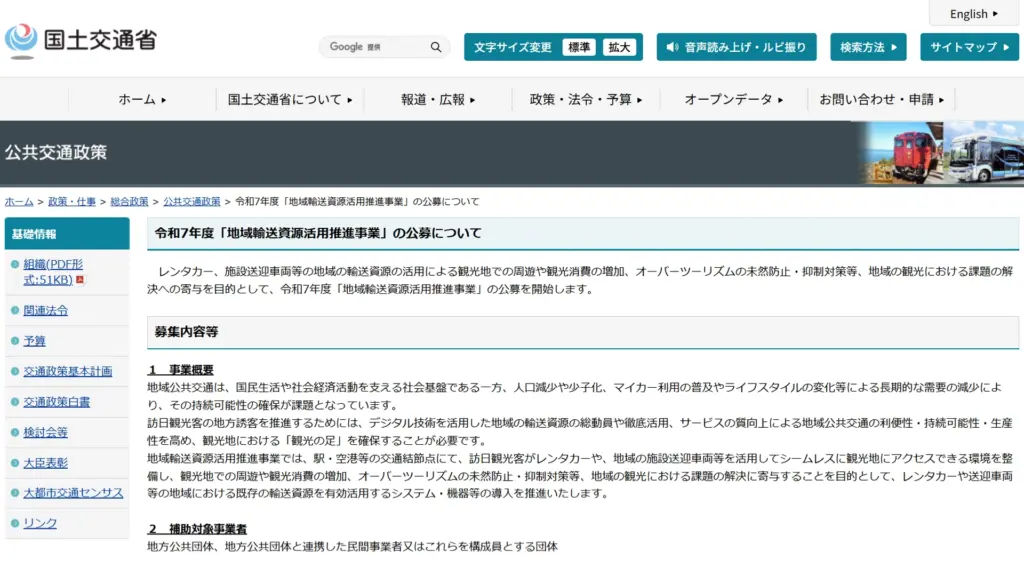Open 検索方法 page
This screenshot has width=1024, height=576.
point(868,47)
